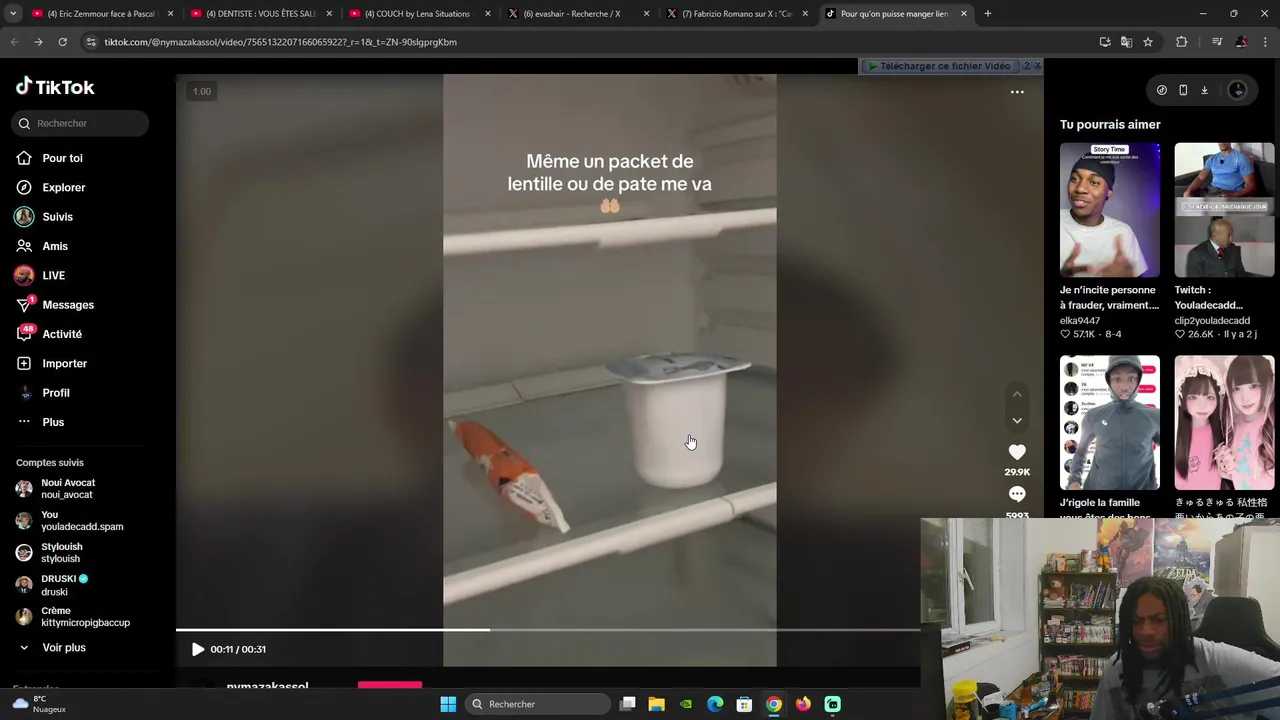Switch to Eric Zemmour face à Pascal tab

tap(102, 14)
